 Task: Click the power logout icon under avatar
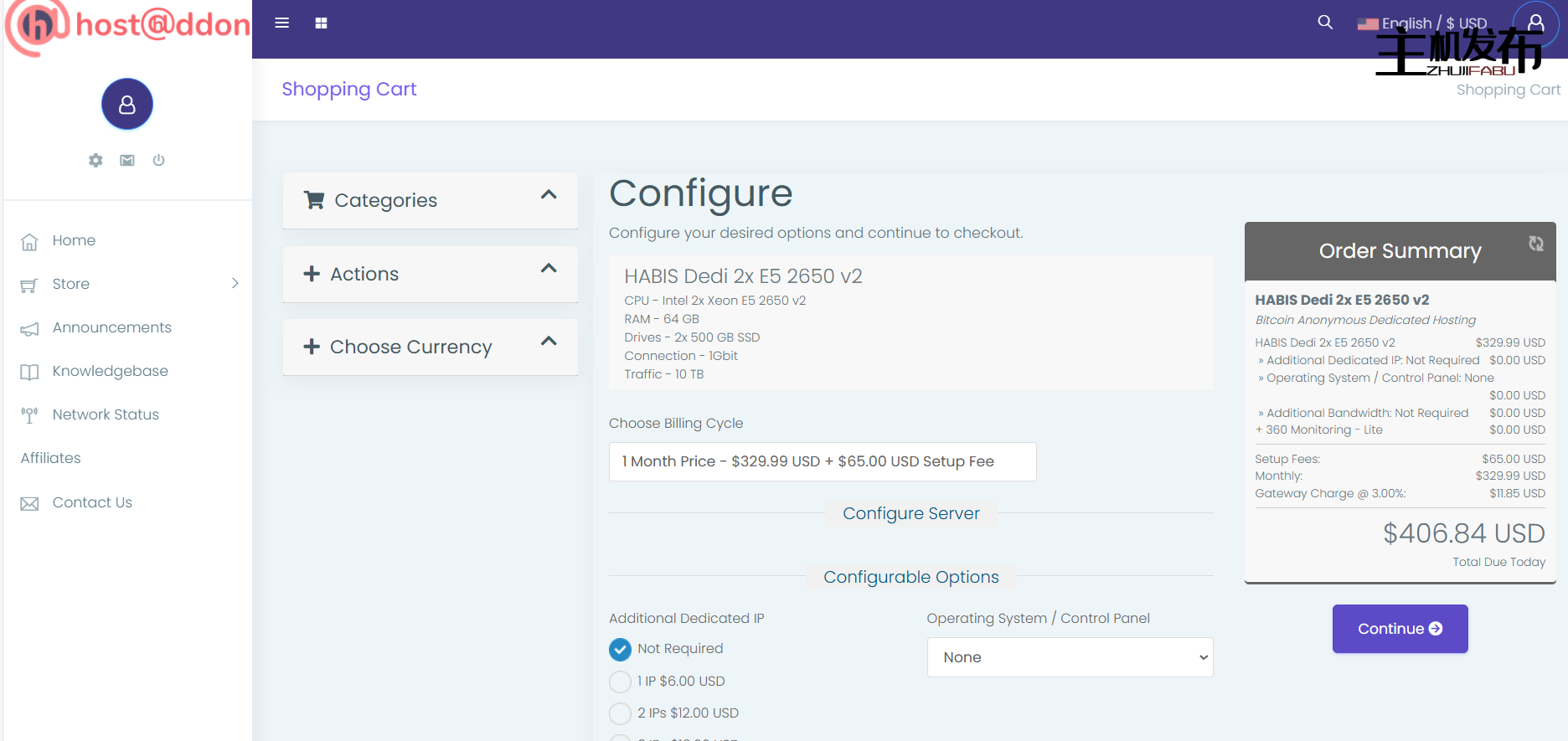pos(158,160)
